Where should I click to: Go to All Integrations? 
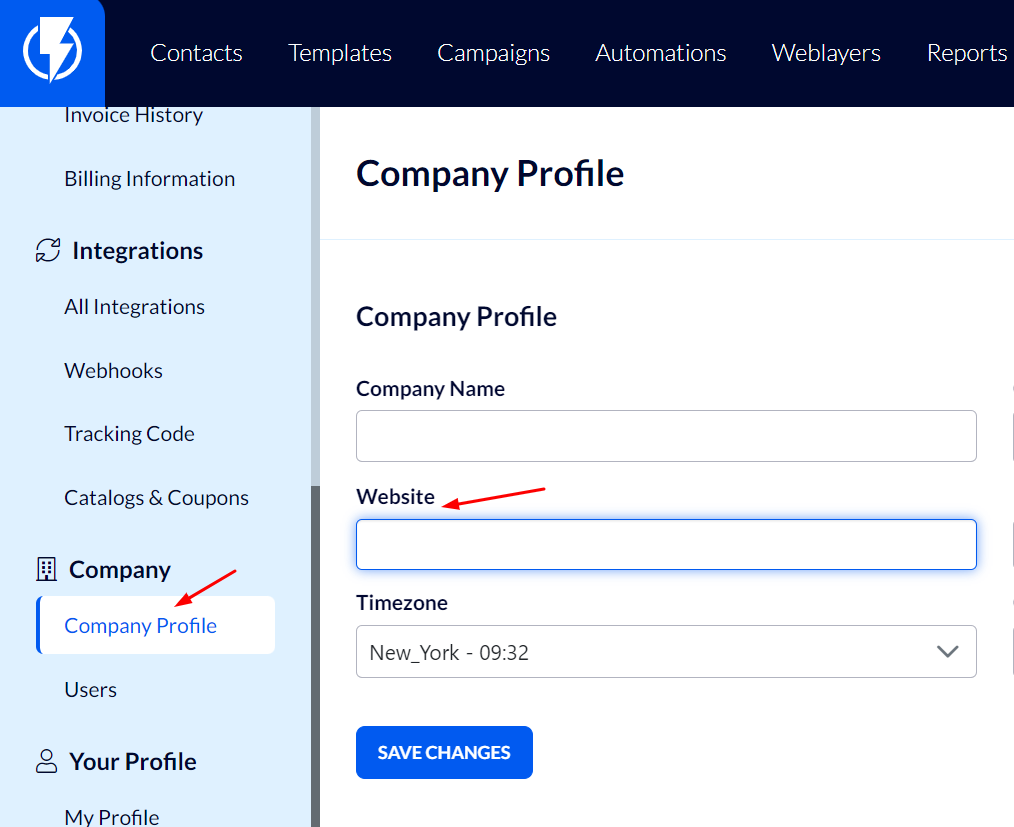(135, 306)
